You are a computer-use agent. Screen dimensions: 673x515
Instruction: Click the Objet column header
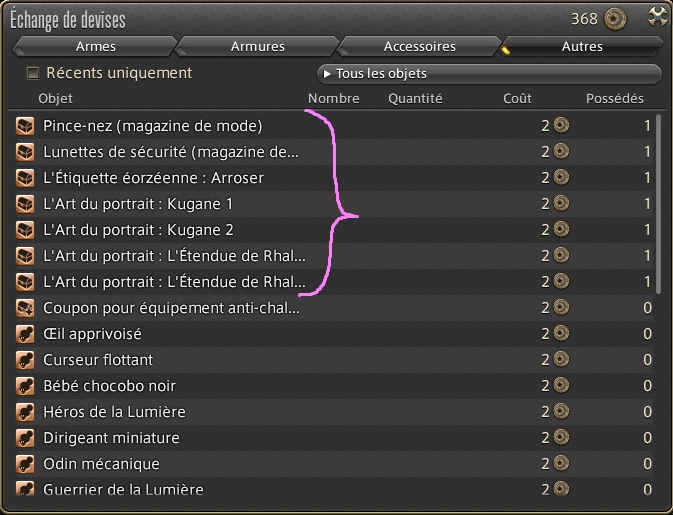pyautogui.click(x=55, y=99)
